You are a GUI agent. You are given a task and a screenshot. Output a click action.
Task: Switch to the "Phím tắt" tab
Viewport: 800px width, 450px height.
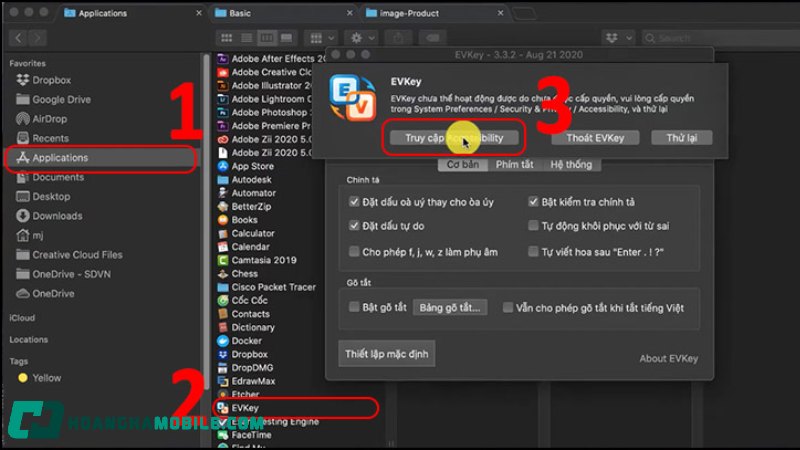[x=514, y=164]
